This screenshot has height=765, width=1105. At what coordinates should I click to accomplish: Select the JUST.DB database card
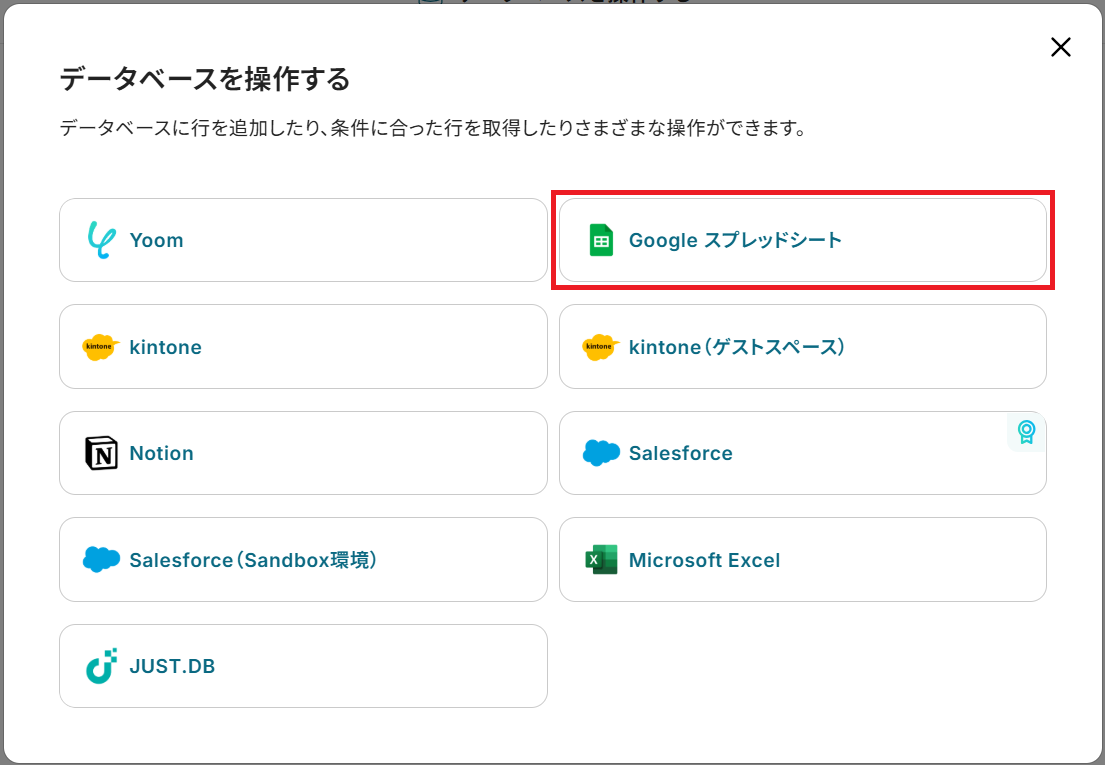pos(303,666)
